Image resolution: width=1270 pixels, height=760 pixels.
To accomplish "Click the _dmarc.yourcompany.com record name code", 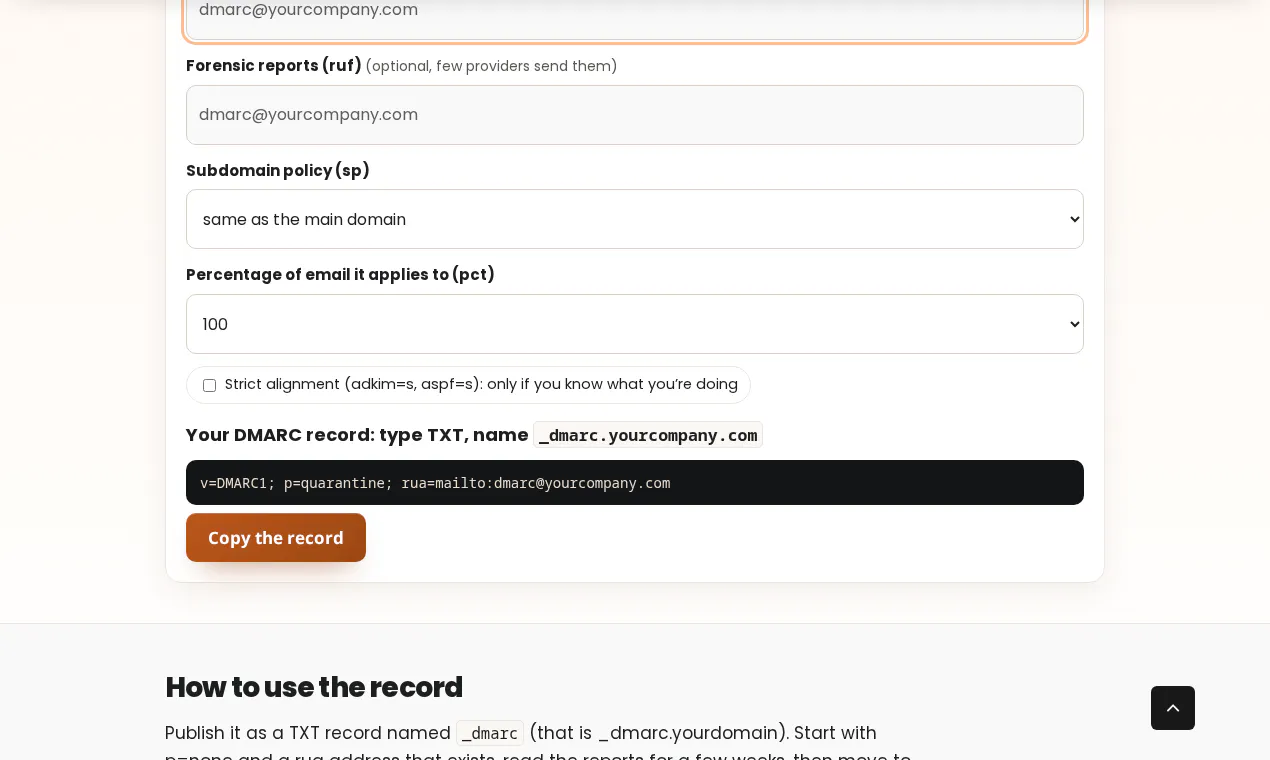I will pos(648,435).
